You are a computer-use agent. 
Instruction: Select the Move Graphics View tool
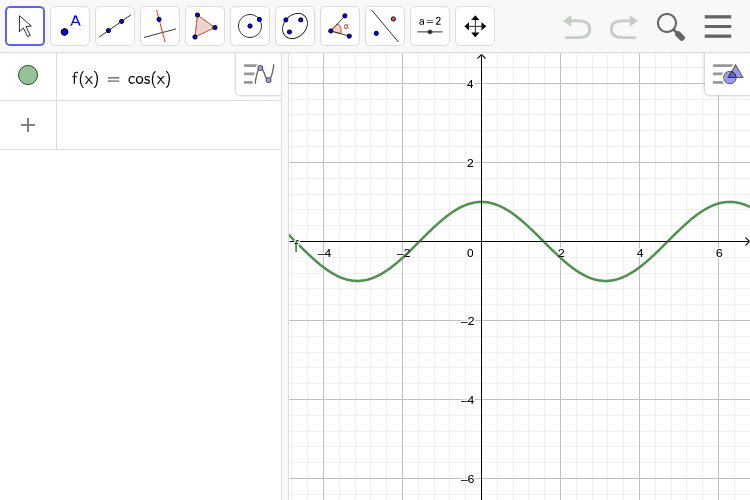pos(474,26)
